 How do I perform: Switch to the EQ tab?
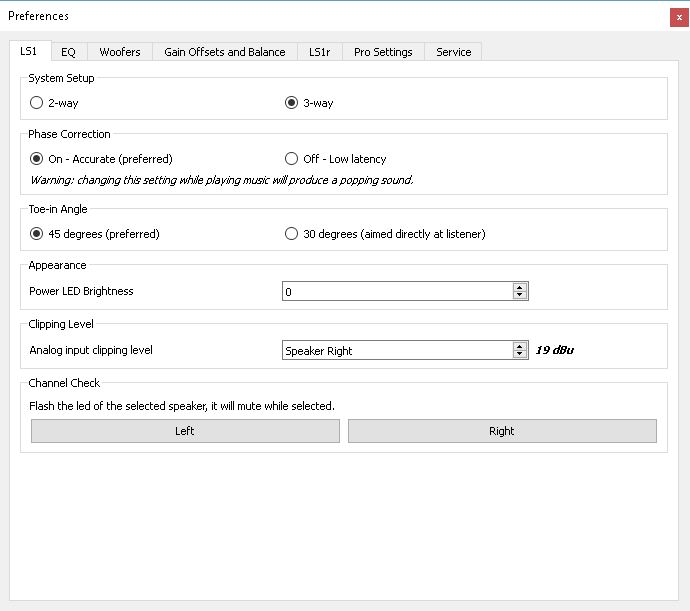pyautogui.click(x=69, y=52)
